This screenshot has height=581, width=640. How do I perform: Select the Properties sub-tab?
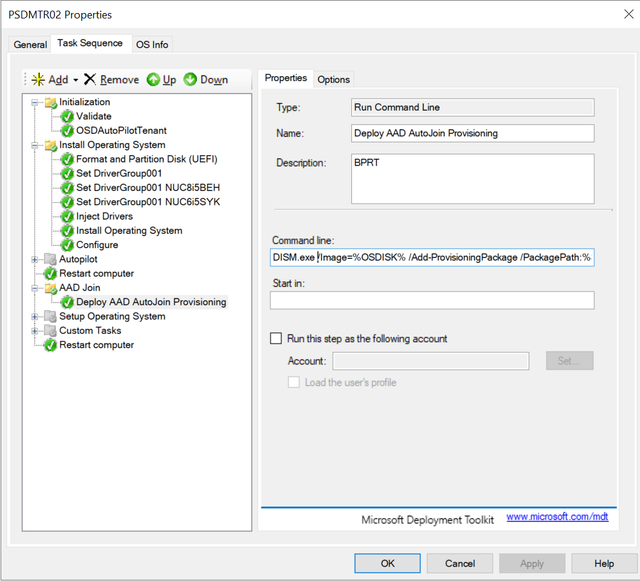[286, 78]
